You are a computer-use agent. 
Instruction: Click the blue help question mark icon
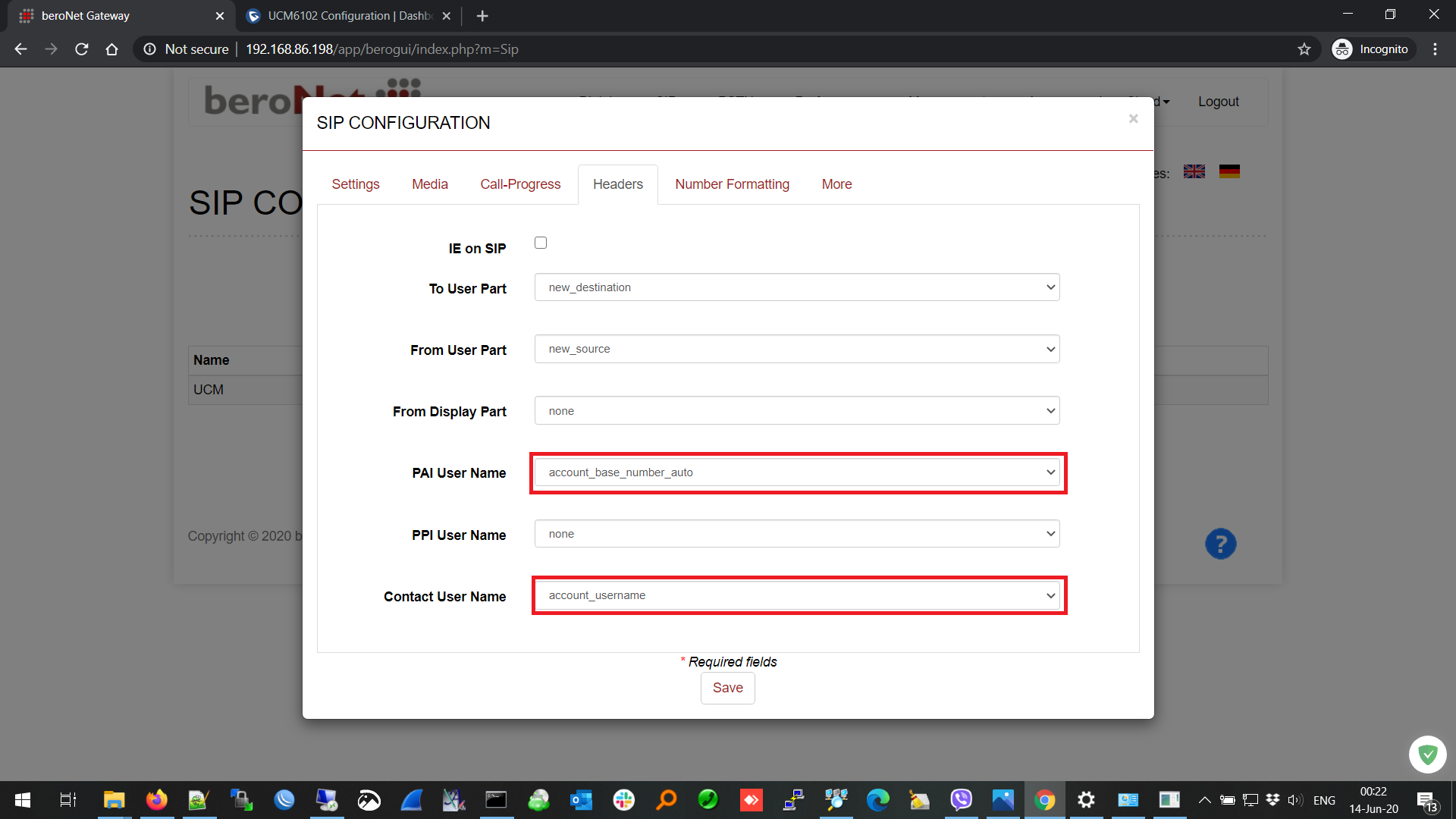pos(1220,544)
